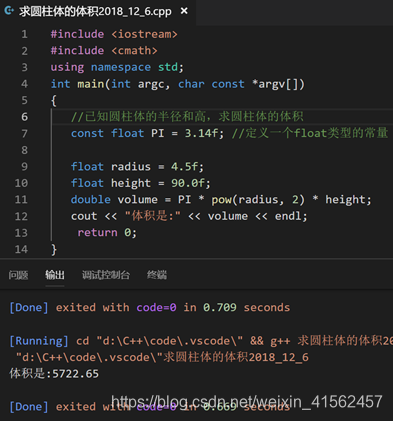
Task: Click the output path "d:\C++\code\.vscode\" on second line
Action: coord(89,357)
